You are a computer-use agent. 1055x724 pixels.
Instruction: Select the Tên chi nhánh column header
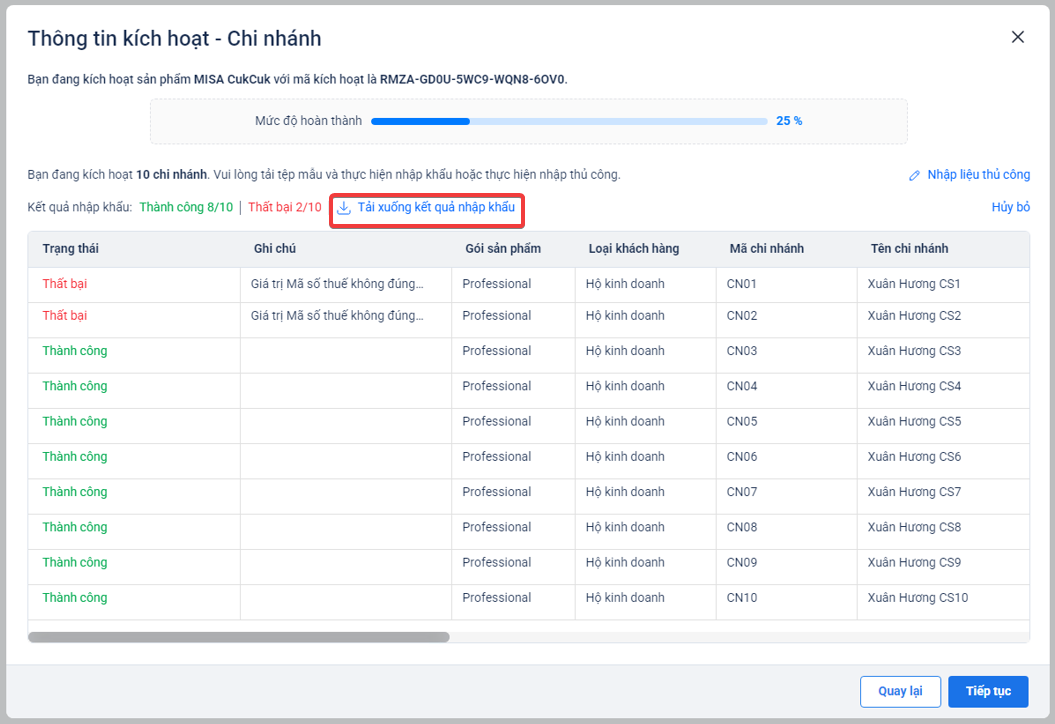coord(909,248)
